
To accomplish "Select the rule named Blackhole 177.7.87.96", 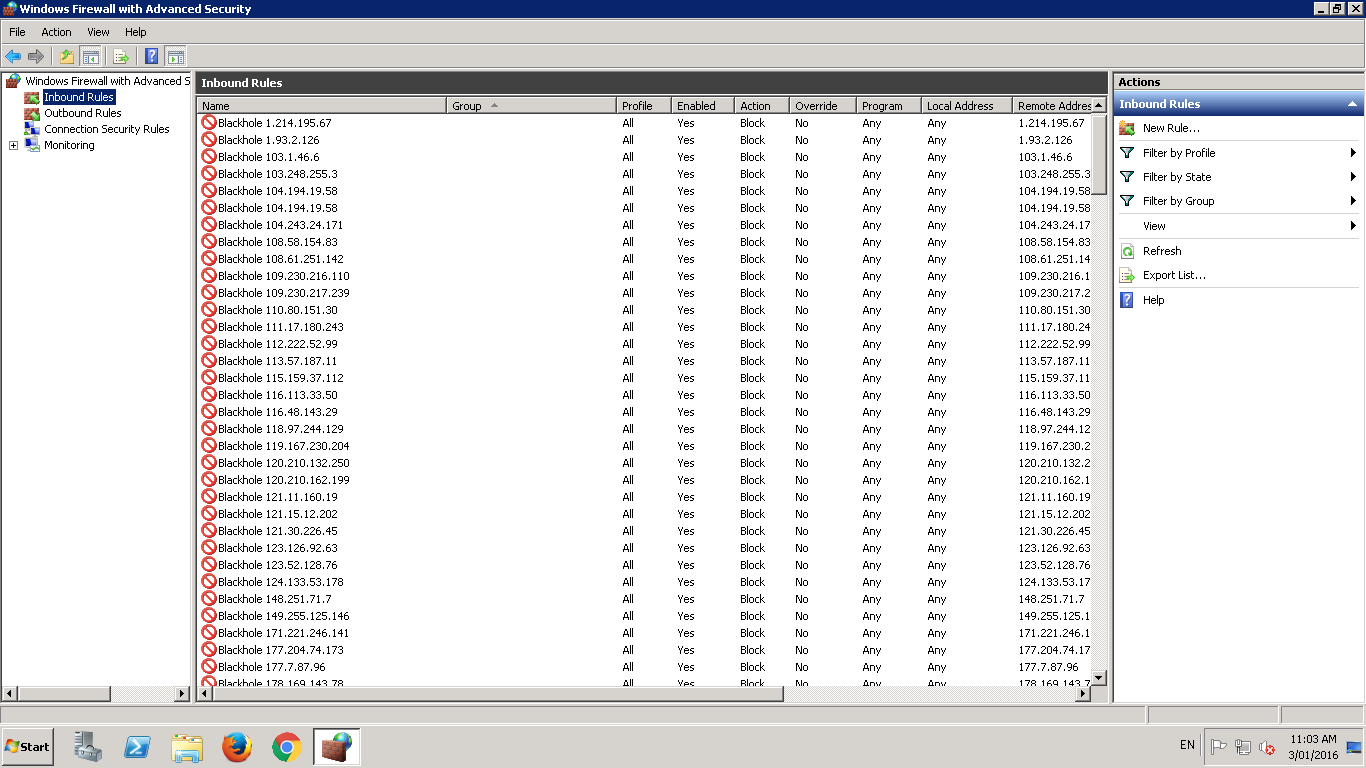I will click(272, 667).
